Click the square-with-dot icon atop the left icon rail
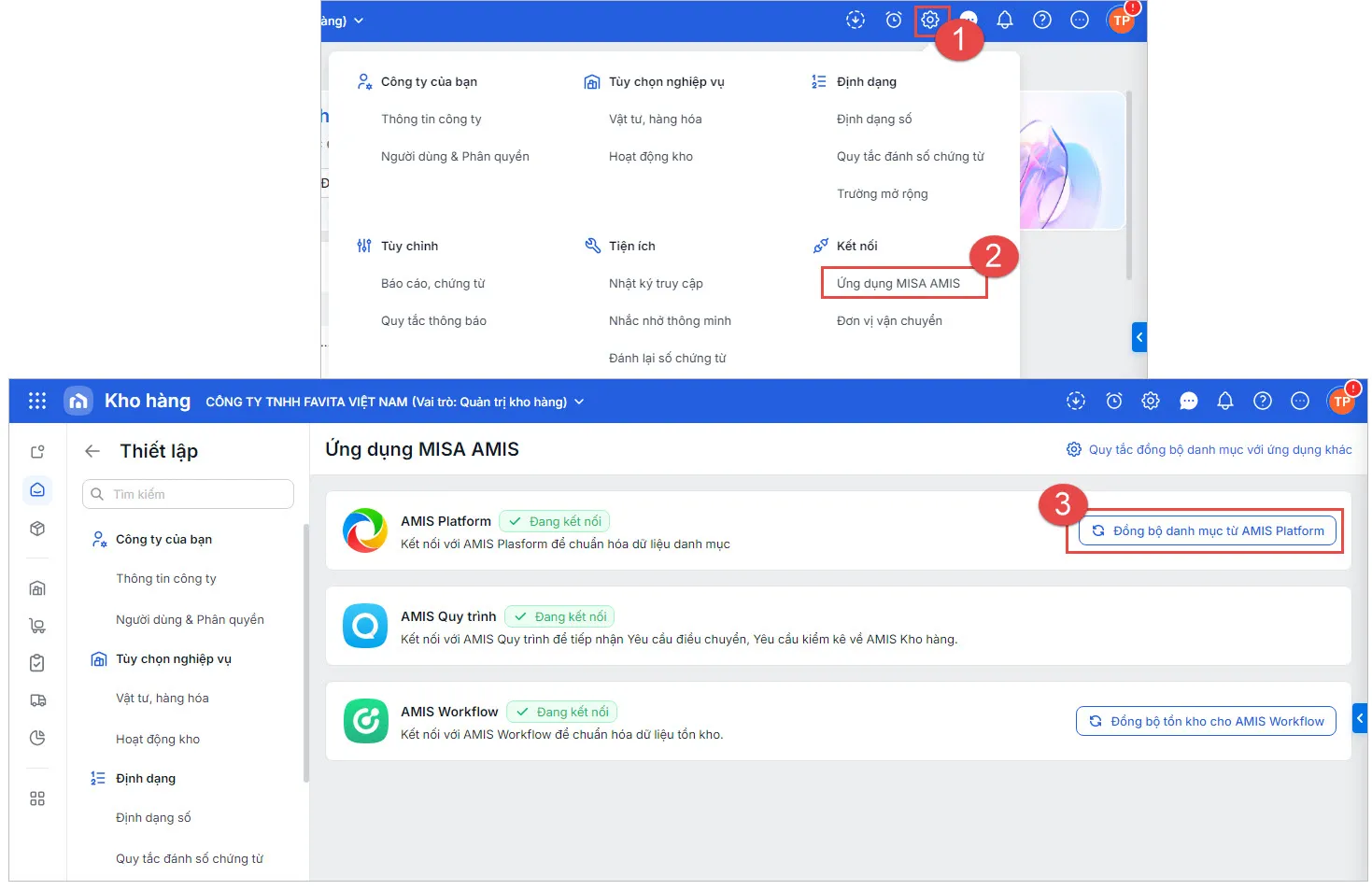The image size is (1372, 890). (37, 452)
